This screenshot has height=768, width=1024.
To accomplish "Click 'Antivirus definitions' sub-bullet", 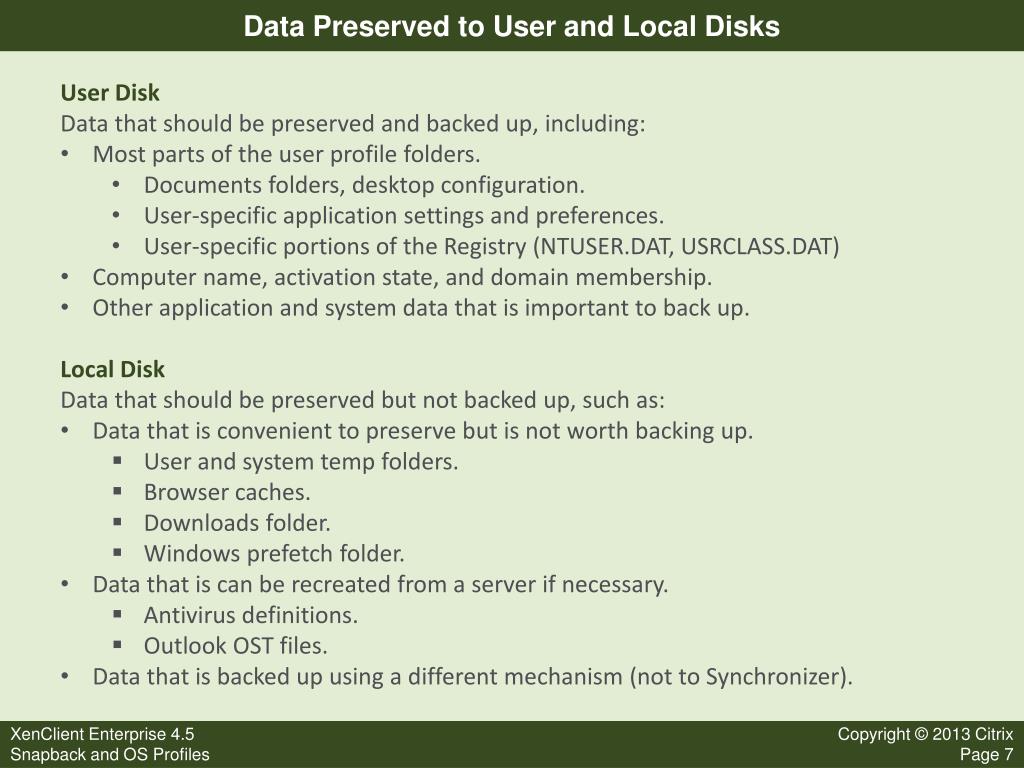I will click(251, 615).
